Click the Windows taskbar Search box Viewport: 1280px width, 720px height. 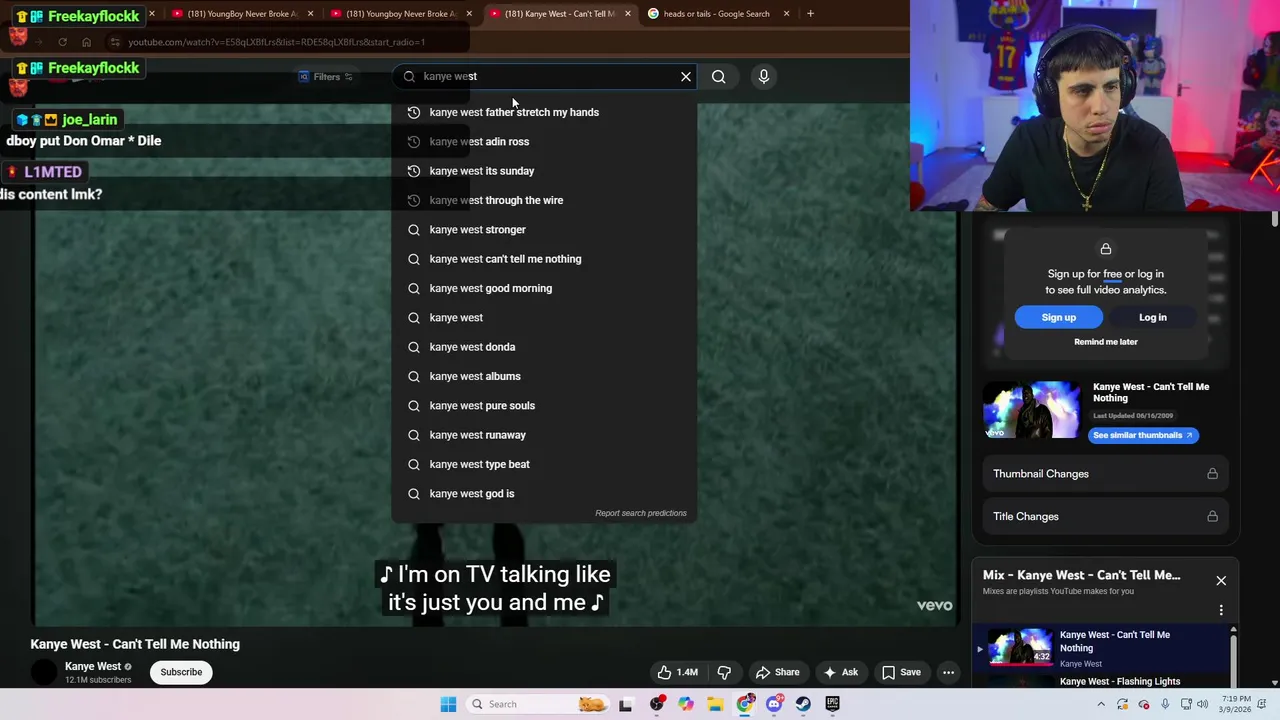coord(538,704)
